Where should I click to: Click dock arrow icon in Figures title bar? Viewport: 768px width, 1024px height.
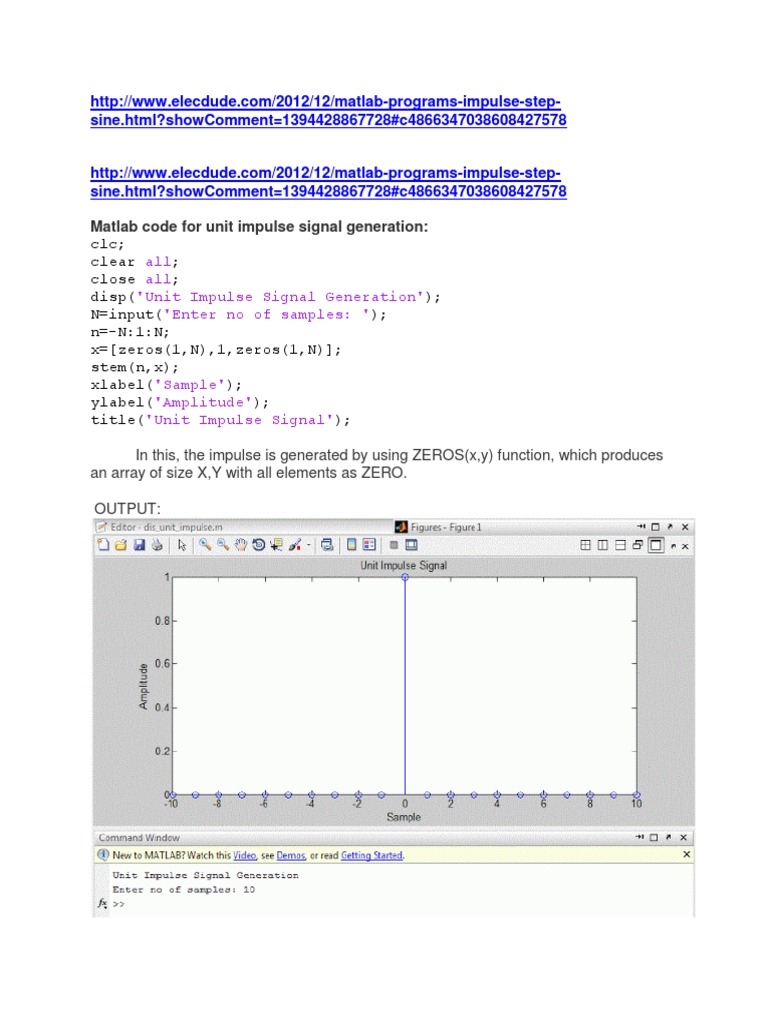pyautogui.click(x=641, y=526)
